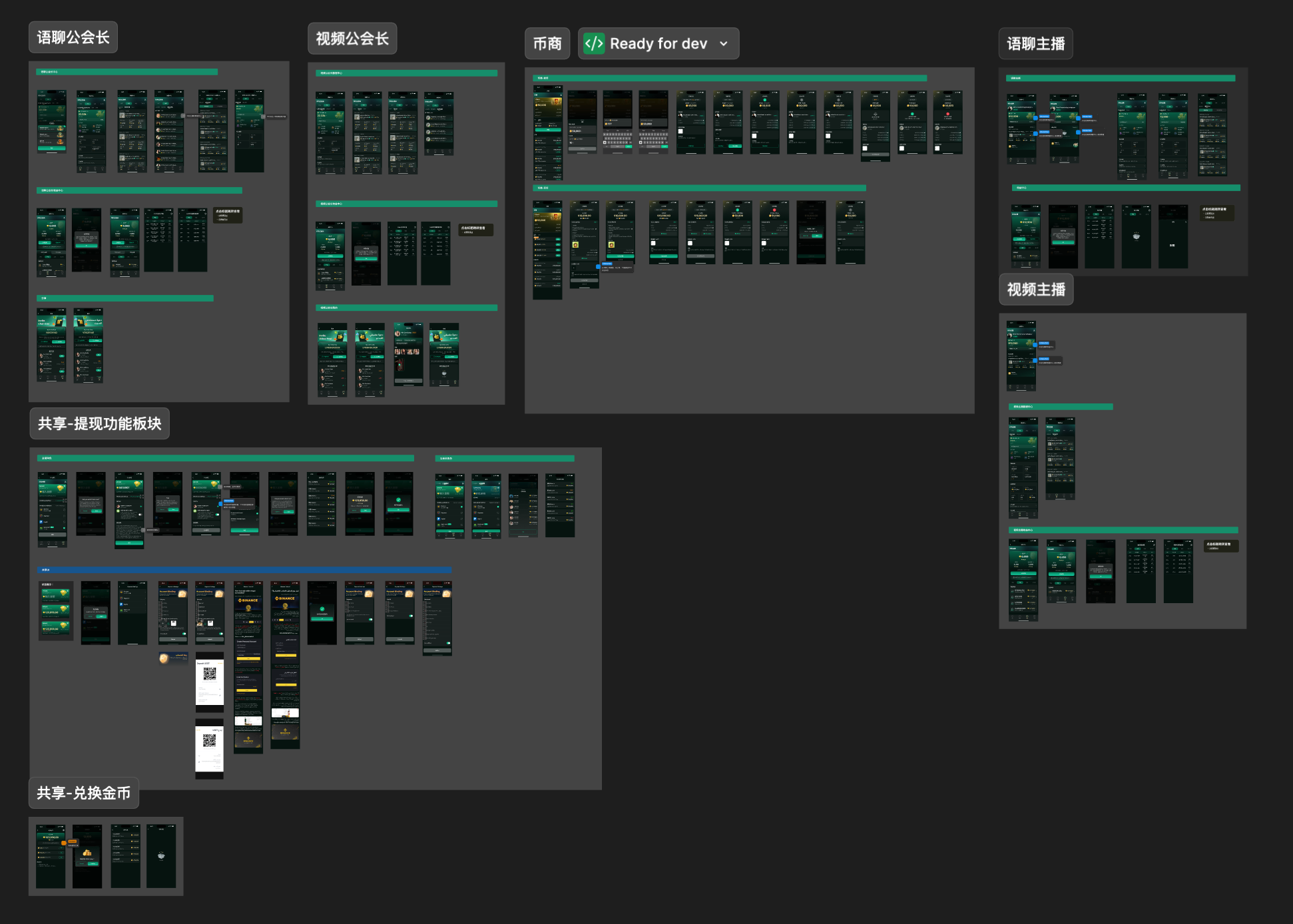Viewport: 1293px width, 924px height.
Task: Select the live room frame with photos in 视频公会长
Action: 408,354
